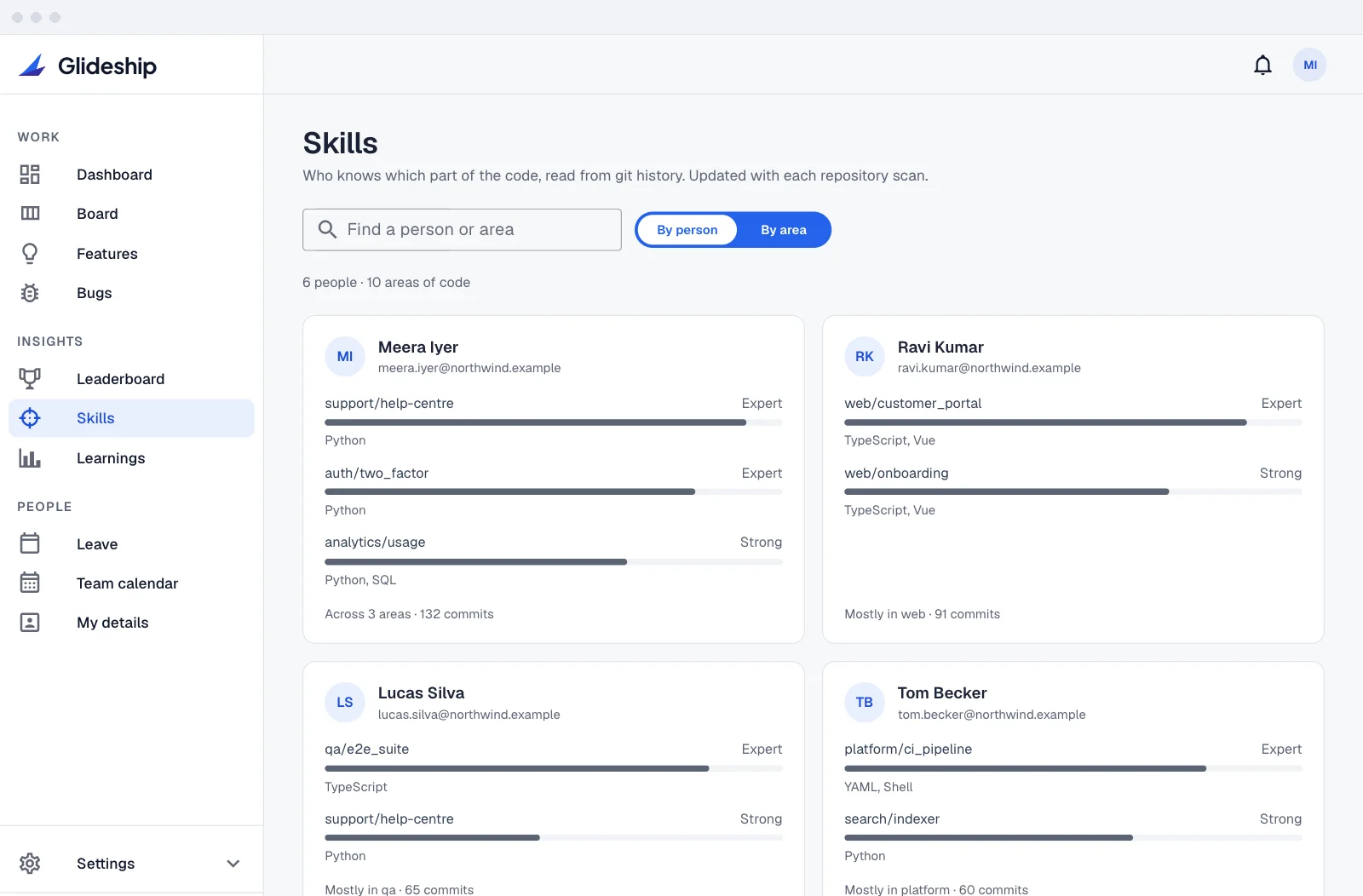Open the MI account avatar in the header
This screenshot has height=896, width=1363.
[x=1309, y=65]
